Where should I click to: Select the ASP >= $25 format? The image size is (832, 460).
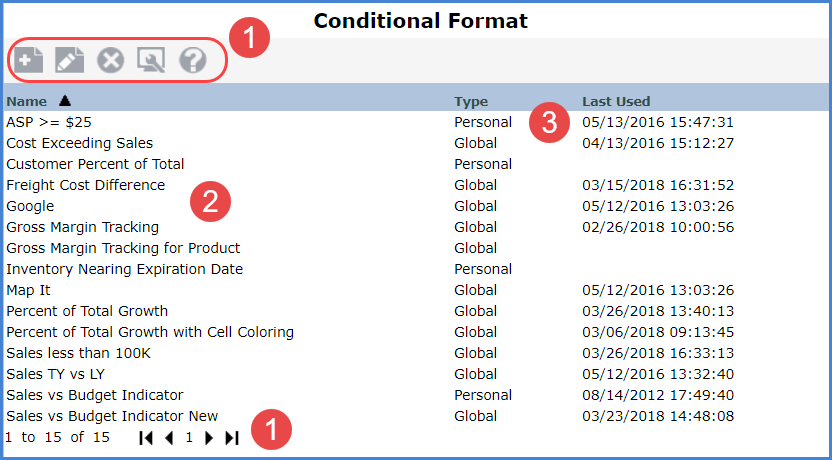coord(49,122)
